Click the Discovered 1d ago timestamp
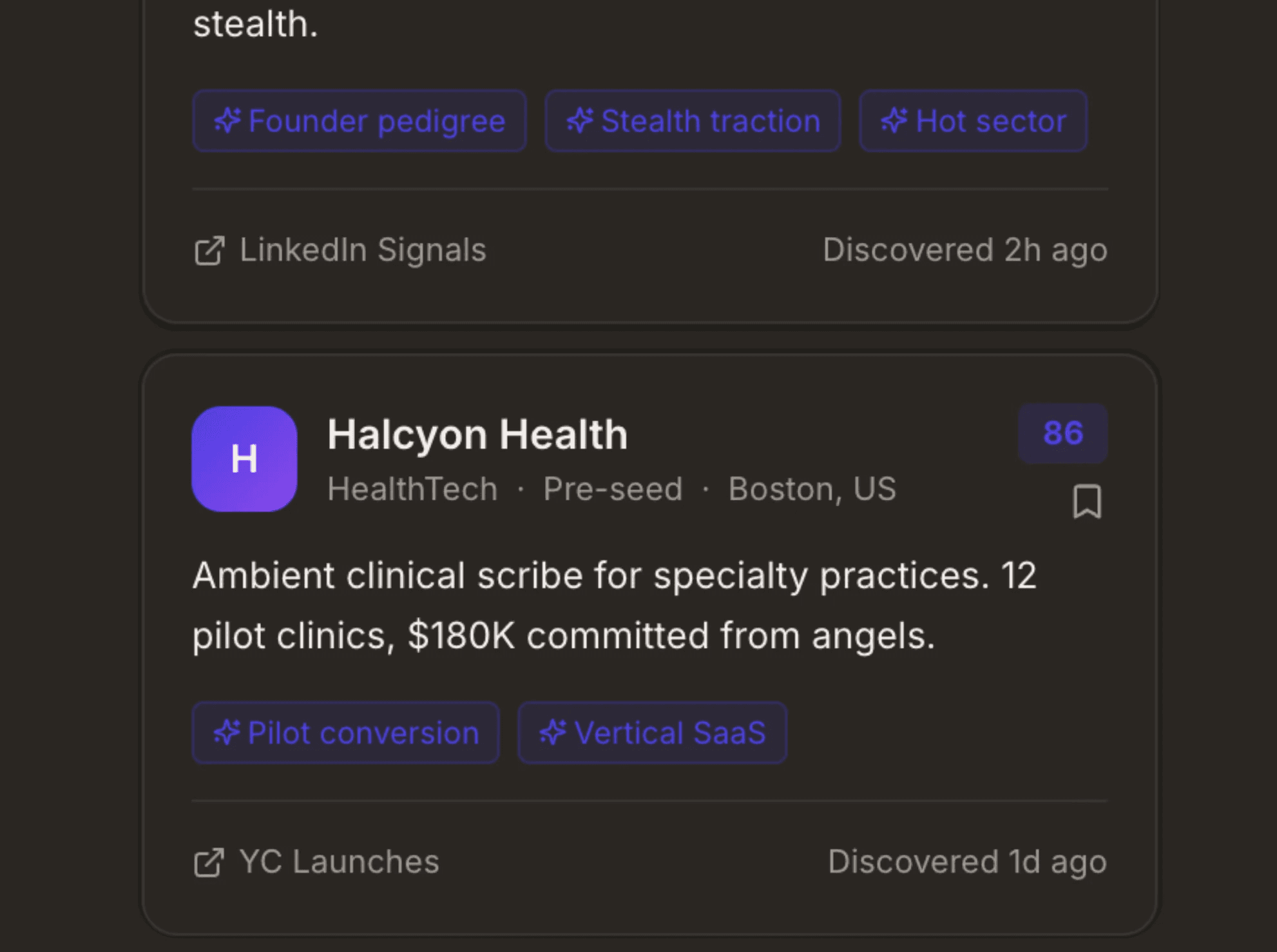 tap(968, 862)
